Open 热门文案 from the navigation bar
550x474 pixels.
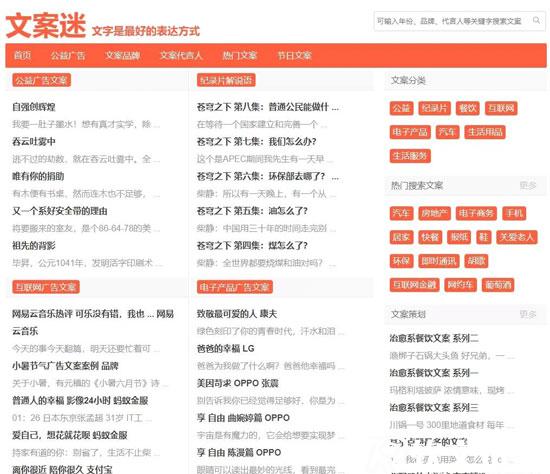(x=240, y=55)
